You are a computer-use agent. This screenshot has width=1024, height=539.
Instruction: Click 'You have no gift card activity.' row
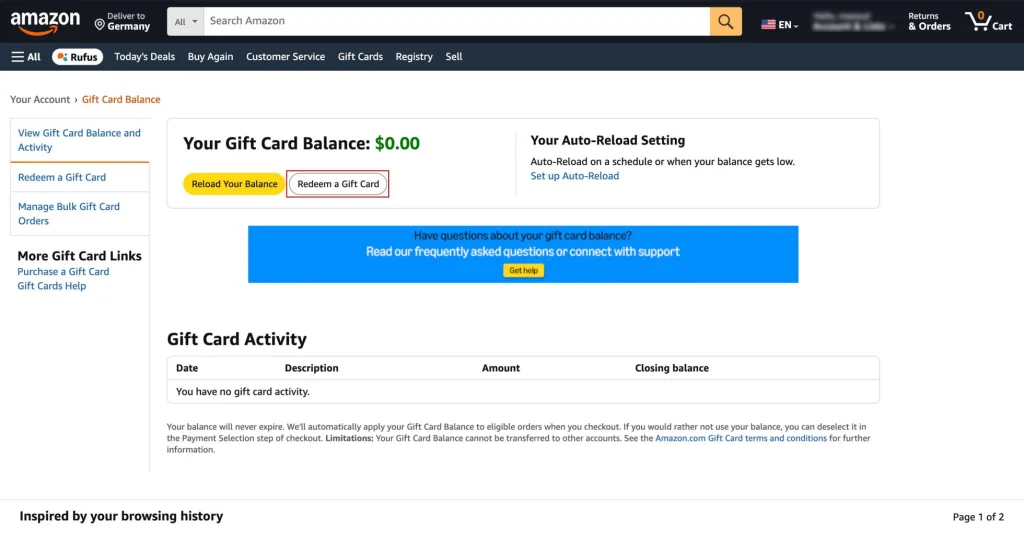click(523, 392)
